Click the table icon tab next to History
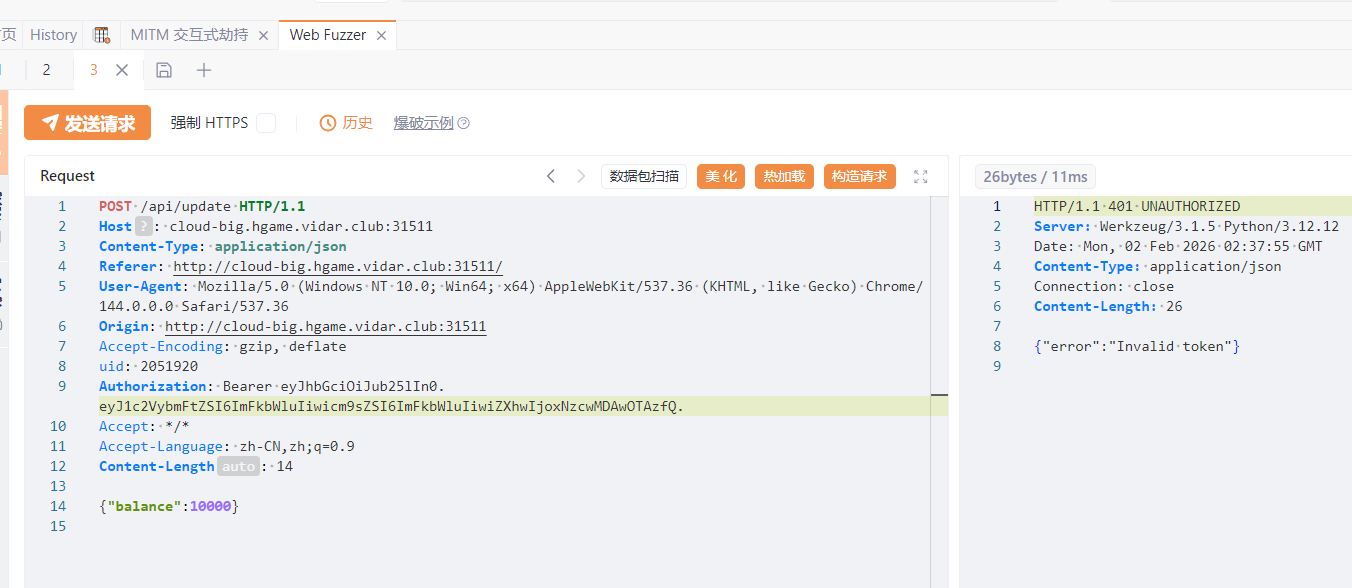Viewport: 1352px width, 588px height. (x=101, y=35)
